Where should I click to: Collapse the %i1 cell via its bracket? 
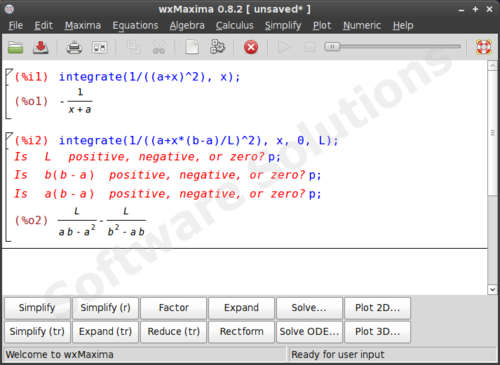8,94
